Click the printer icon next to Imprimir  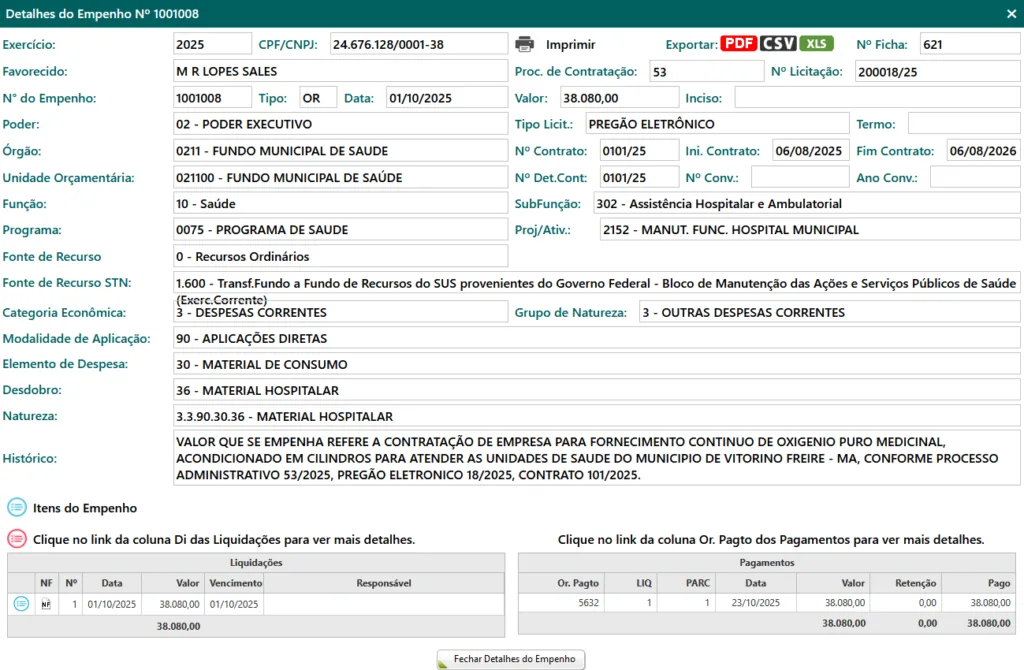pyautogui.click(x=525, y=44)
